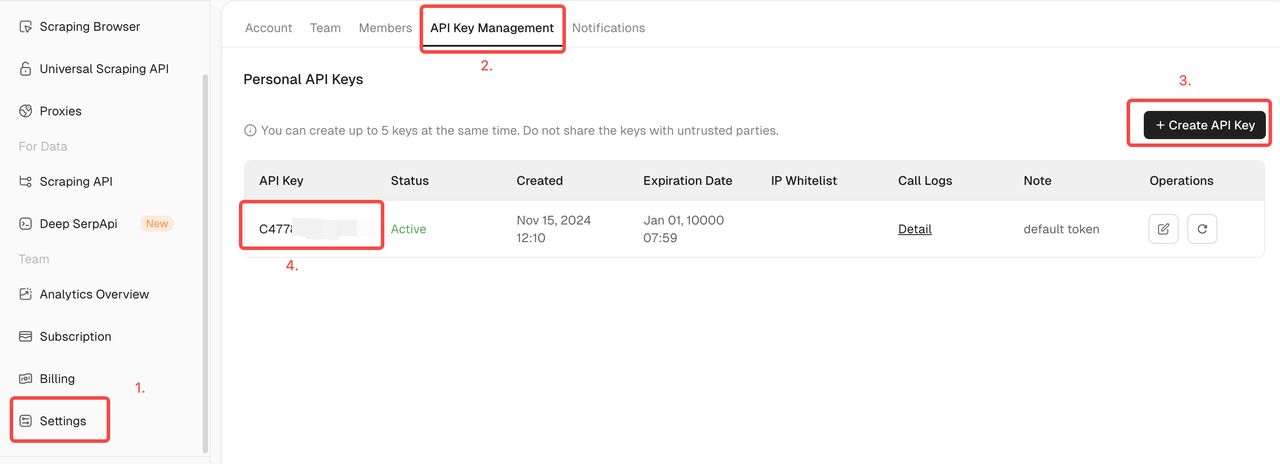Click the Status column header
The height and width of the screenshot is (464, 1280).
tap(410, 181)
